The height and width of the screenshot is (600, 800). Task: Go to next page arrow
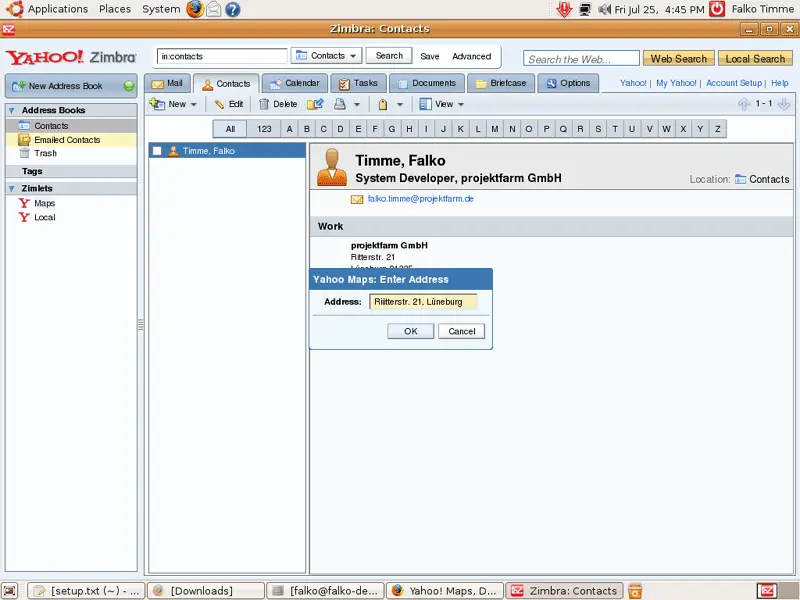click(784, 104)
